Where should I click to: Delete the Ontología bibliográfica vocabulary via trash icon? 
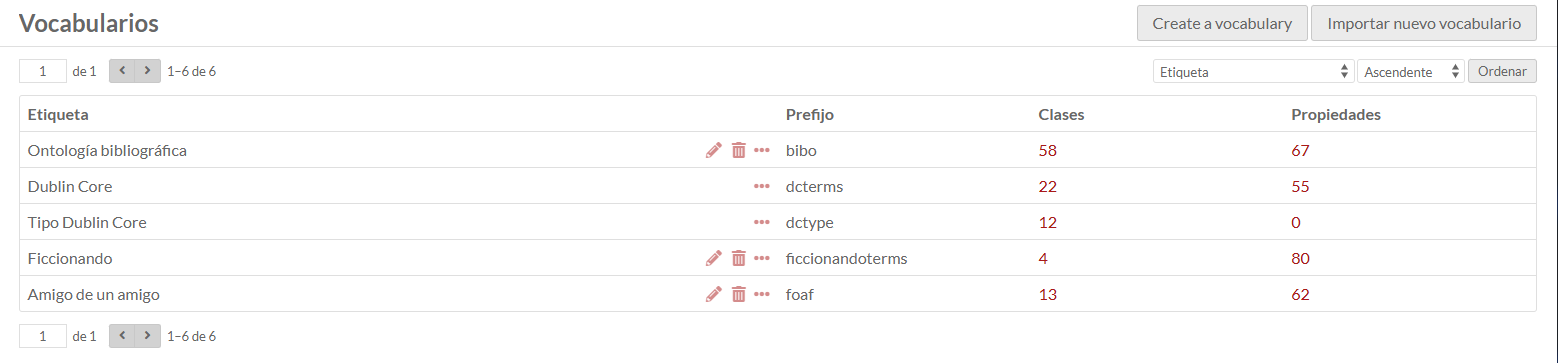pyautogui.click(x=738, y=150)
